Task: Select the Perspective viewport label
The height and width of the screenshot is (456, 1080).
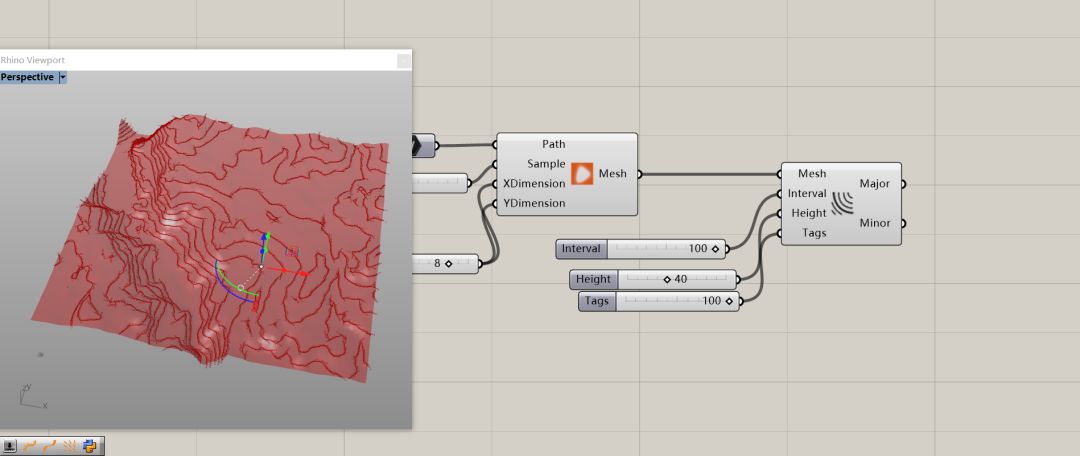Action: coord(28,77)
